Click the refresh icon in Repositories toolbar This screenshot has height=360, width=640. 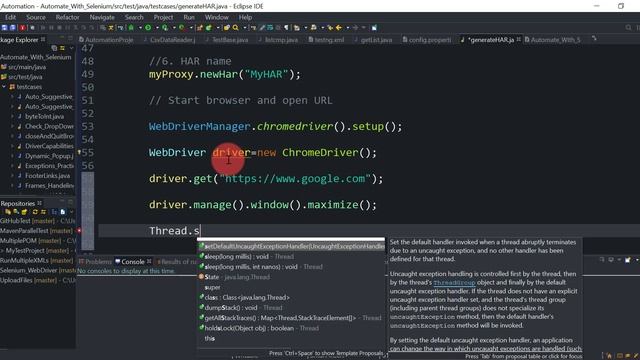coord(35,212)
